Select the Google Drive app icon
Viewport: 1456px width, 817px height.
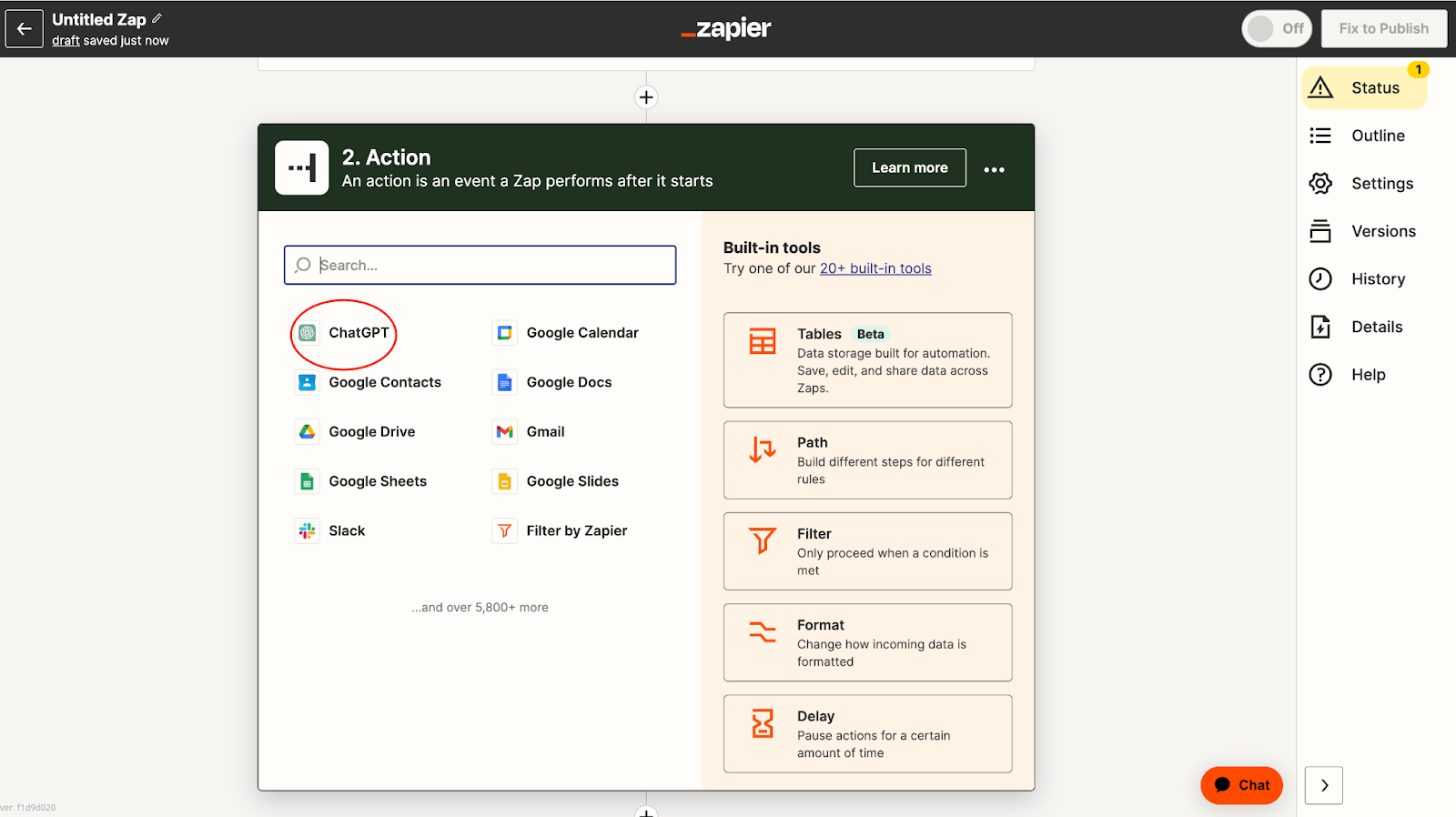[308, 431]
